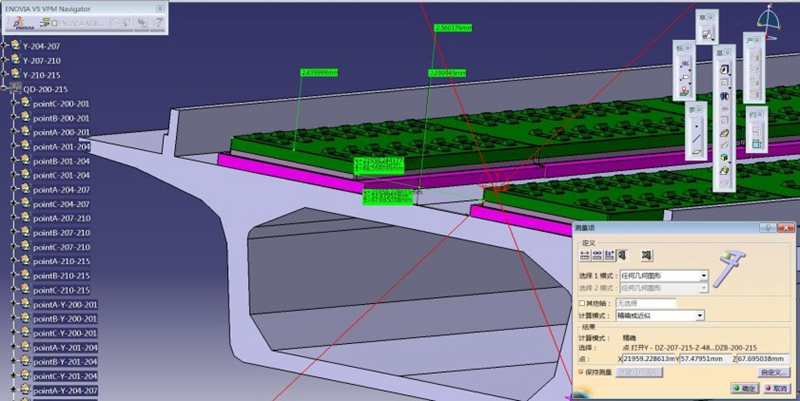Select pointC-200-201 in the tree

tap(61, 104)
